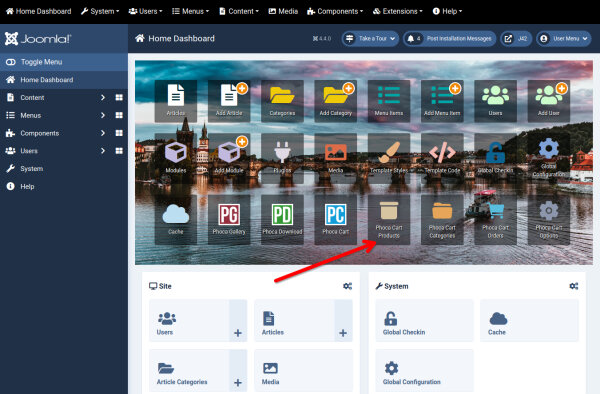Click the Cache cloud icon in banner

click(176, 219)
